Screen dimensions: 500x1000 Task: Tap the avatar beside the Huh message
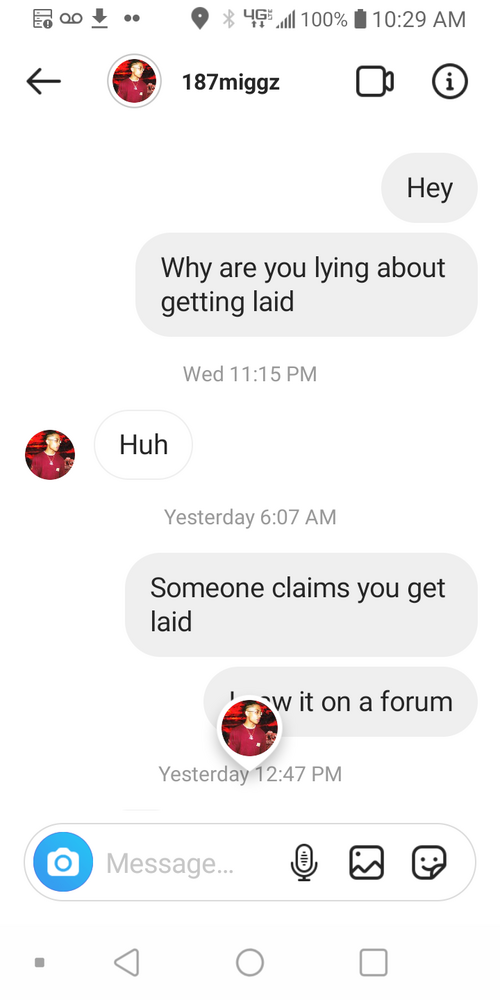[x=50, y=455]
